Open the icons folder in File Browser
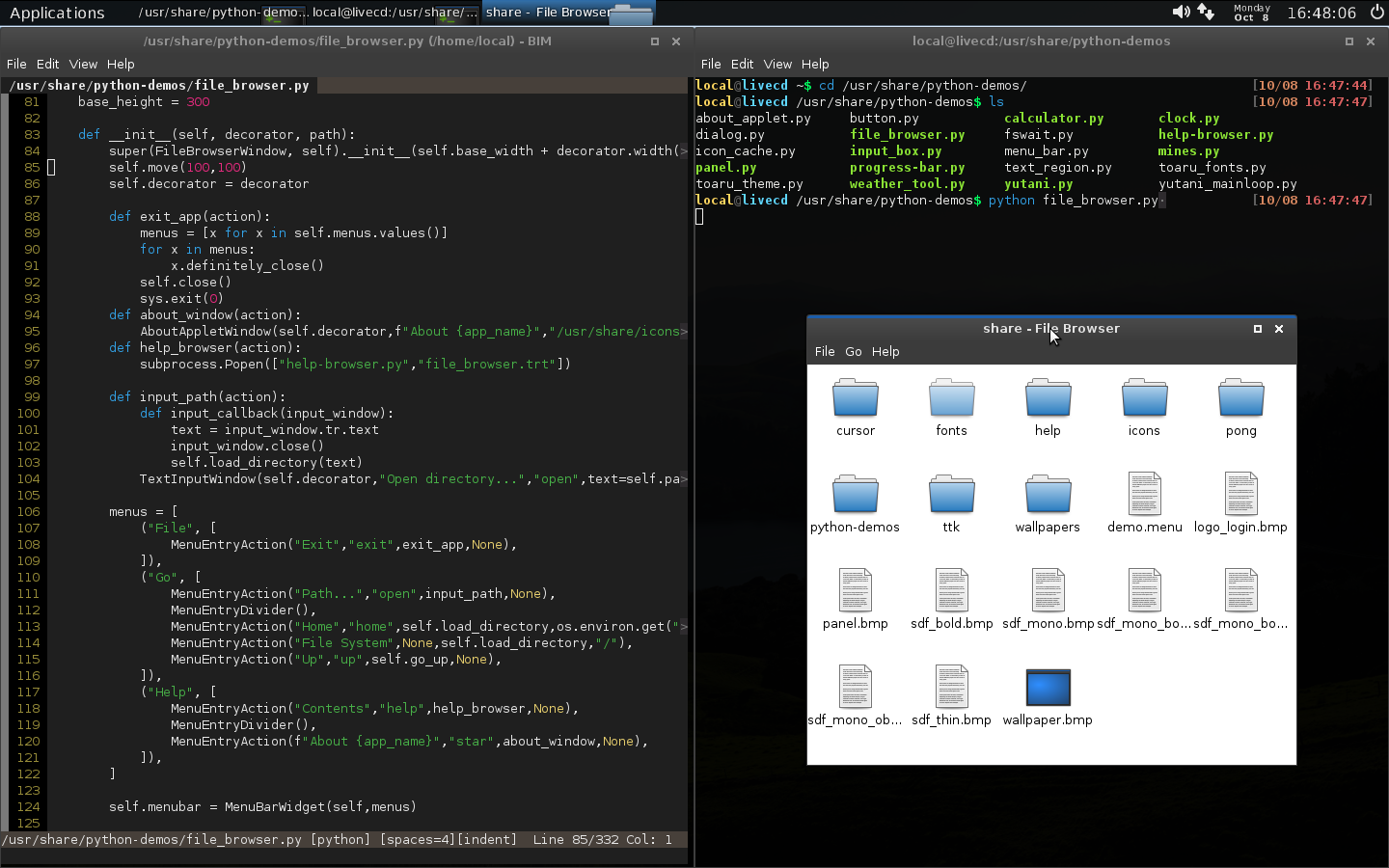 click(x=1144, y=397)
